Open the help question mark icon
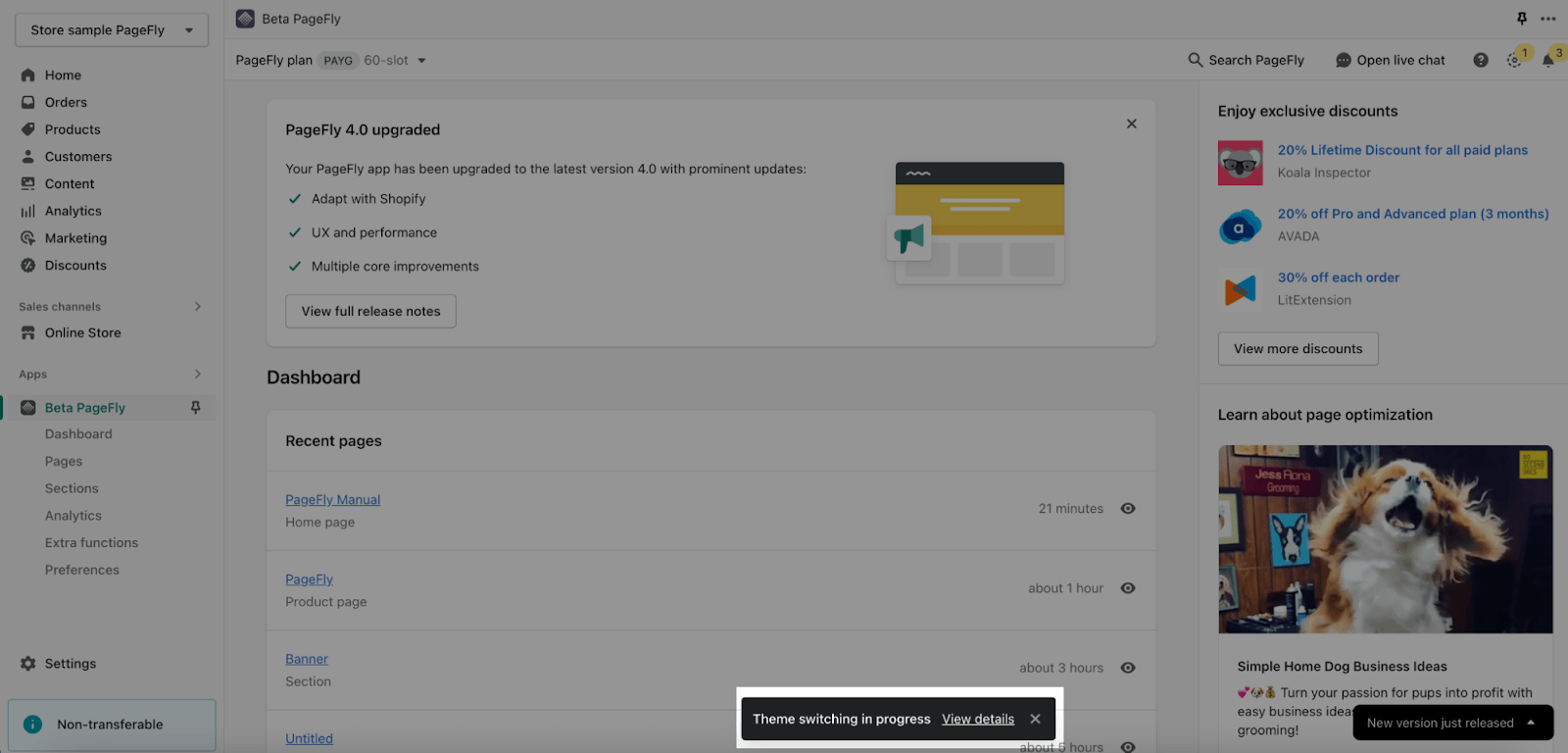 pos(1481,61)
